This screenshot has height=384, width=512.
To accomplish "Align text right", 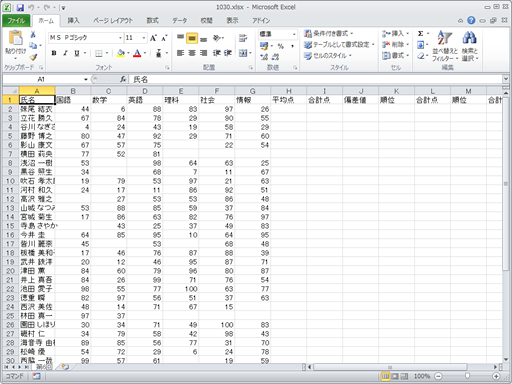I will 203,53.
